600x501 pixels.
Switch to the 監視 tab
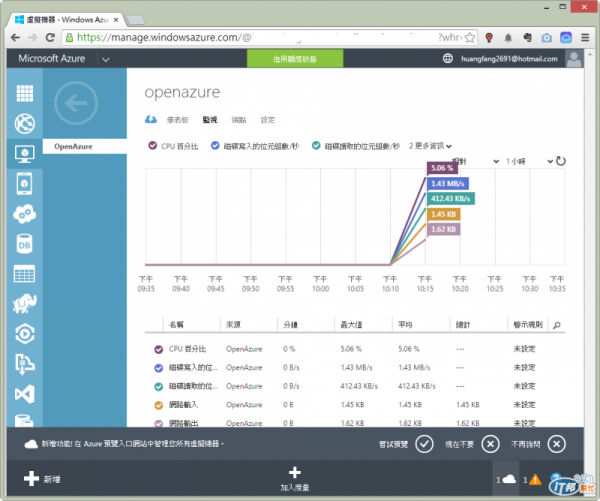210,120
